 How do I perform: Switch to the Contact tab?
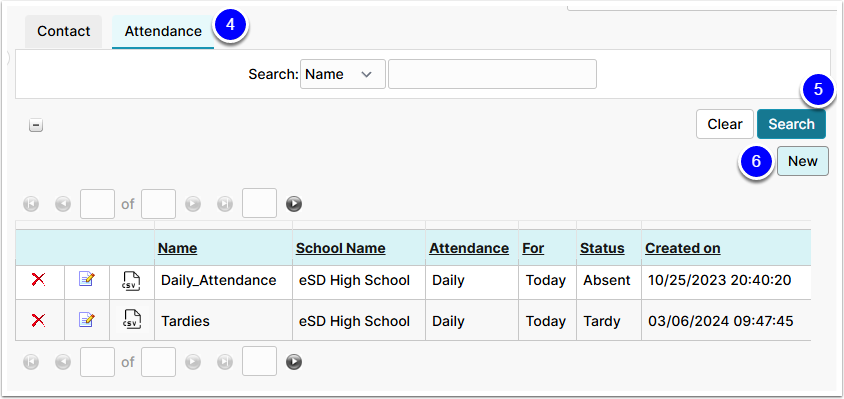pyautogui.click(x=64, y=31)
